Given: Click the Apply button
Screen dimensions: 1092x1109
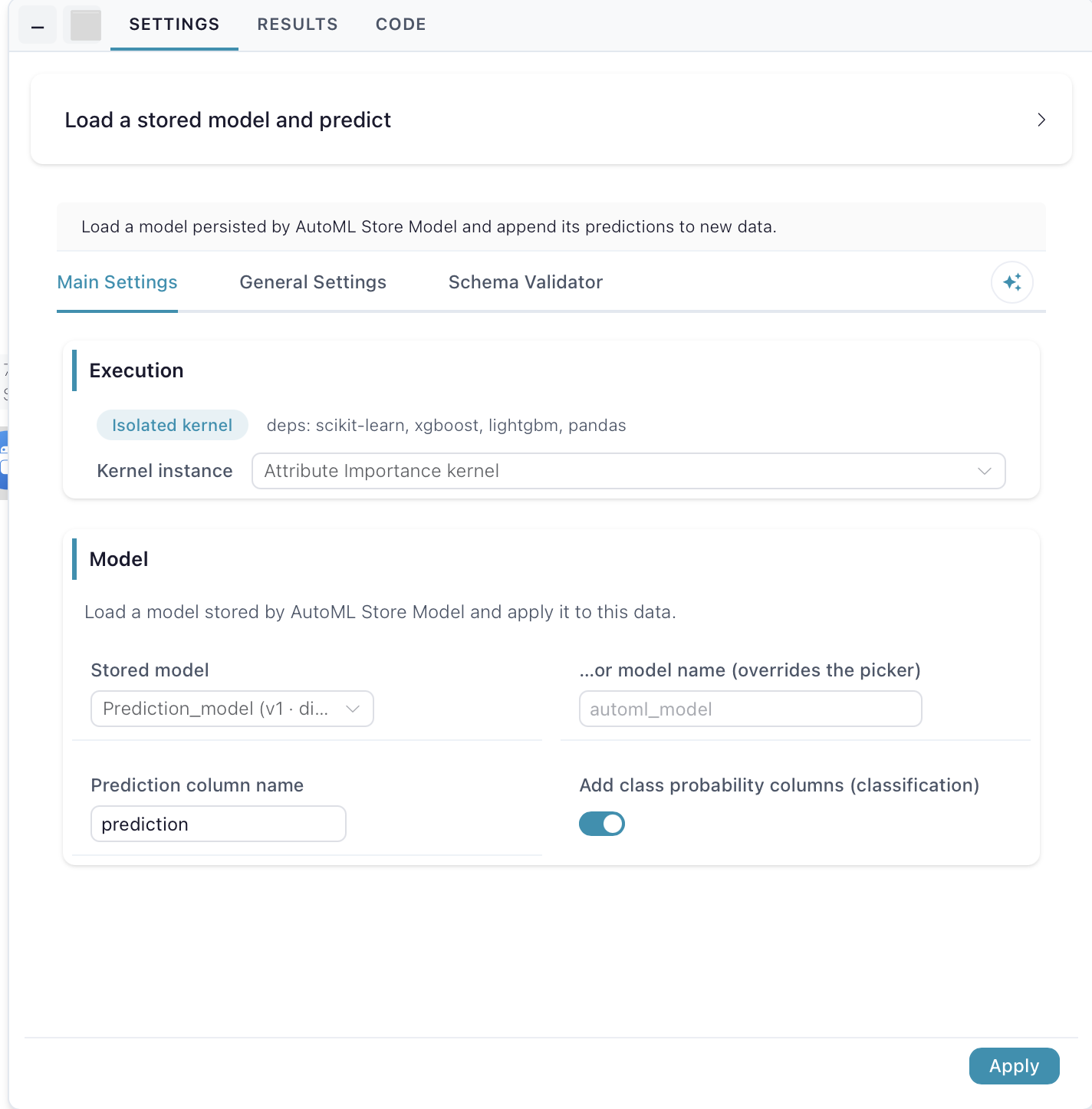Looking at the screenshot, I should click(1014, 1066).
